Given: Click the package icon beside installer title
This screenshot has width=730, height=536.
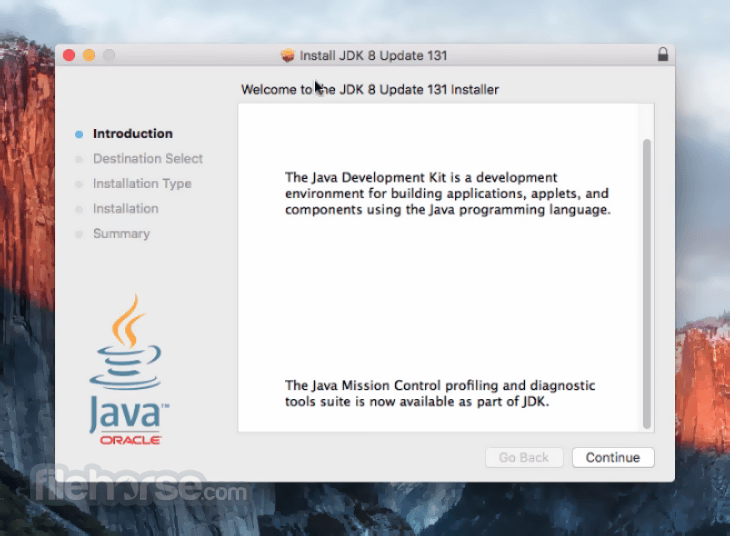Looking at the screenshot, I should pyautogui.click(x=287, y=55).
